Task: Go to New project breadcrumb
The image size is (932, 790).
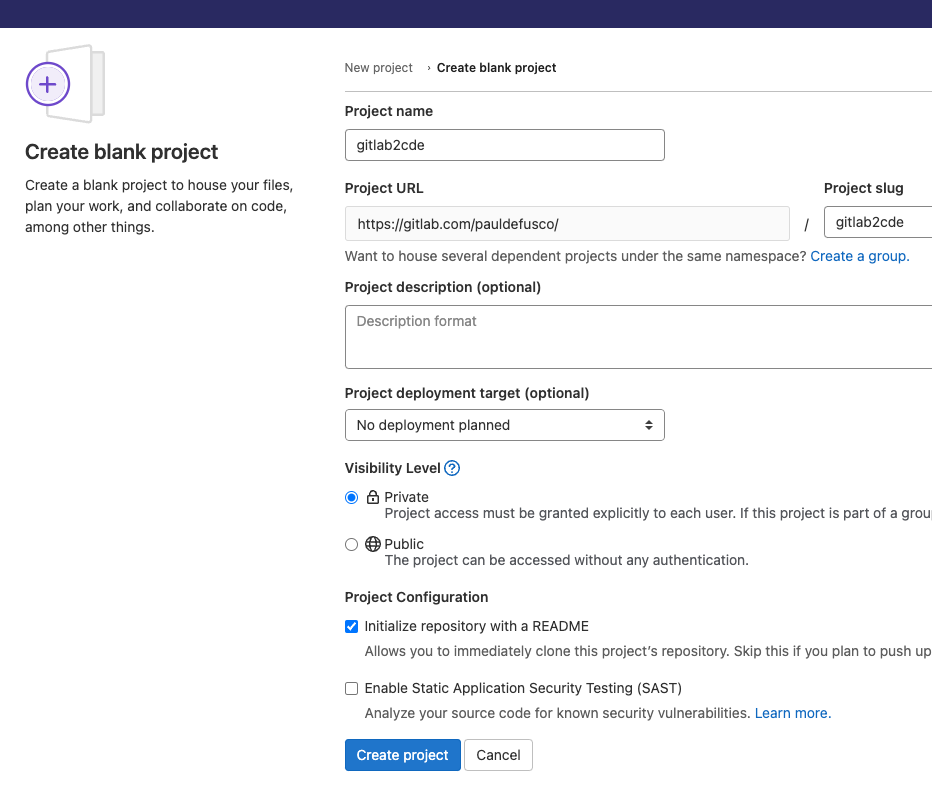Action: point(378,68)
